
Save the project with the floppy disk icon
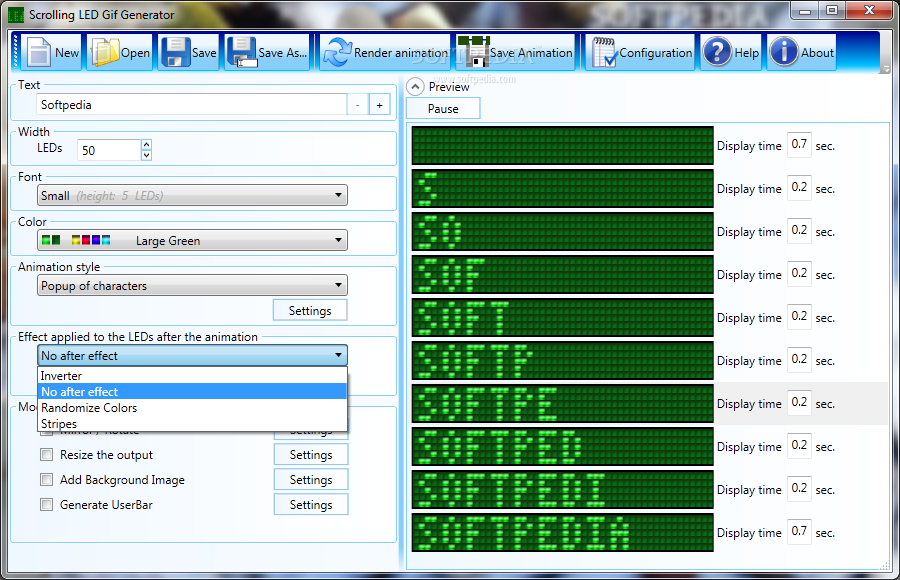coord(176,52)
